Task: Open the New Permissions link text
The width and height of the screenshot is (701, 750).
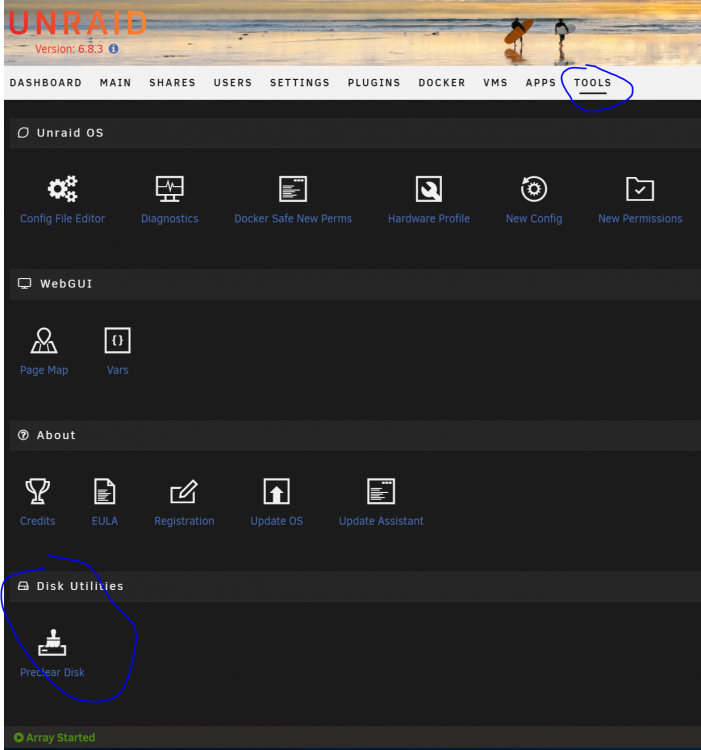Action: (640, 219)
